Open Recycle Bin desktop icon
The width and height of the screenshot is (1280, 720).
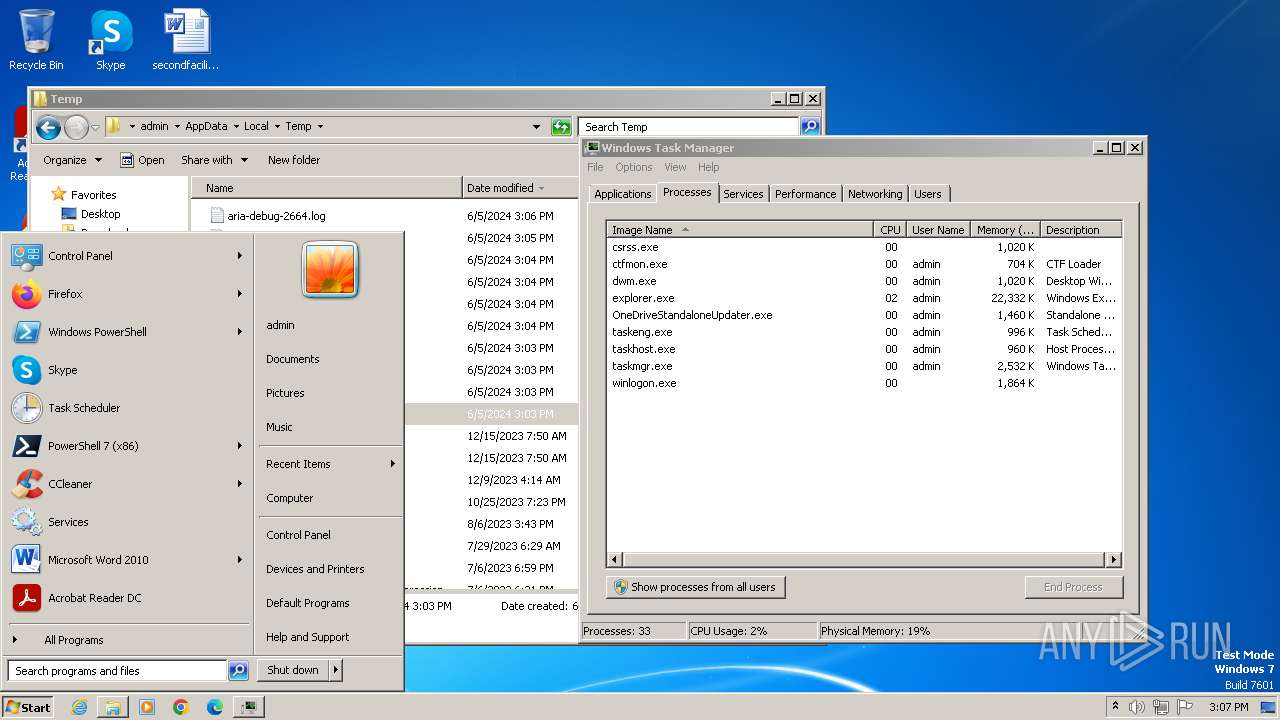(36, 40)
